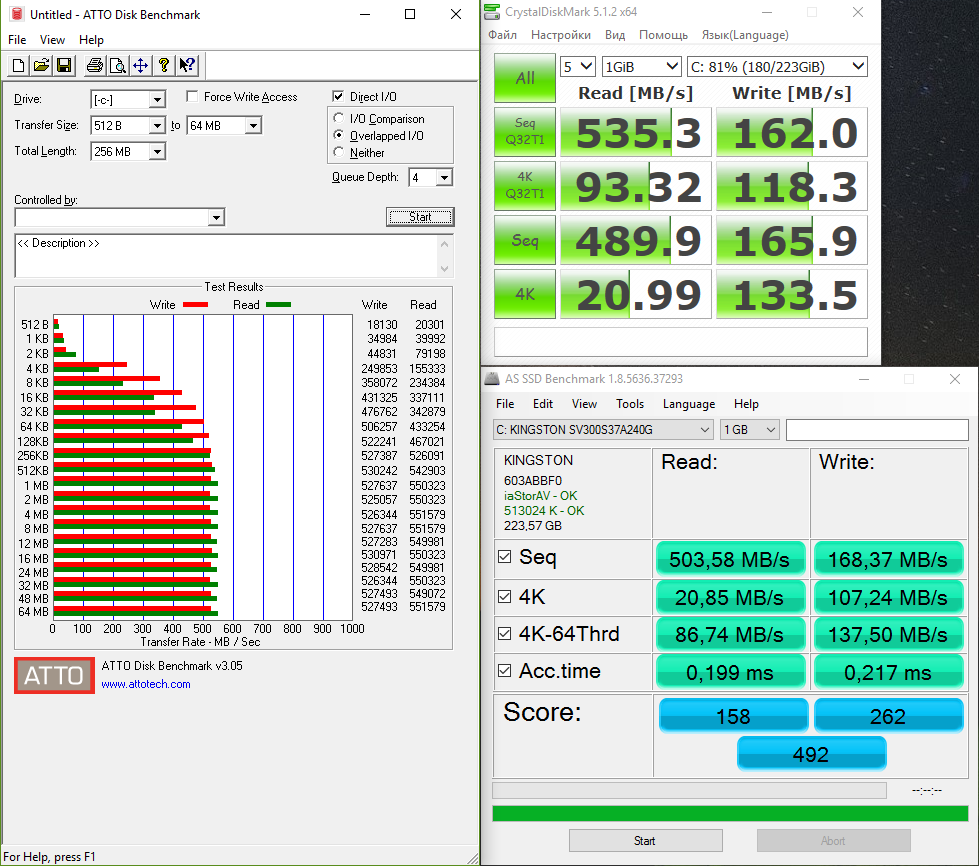Click the total score 492 in AS SSD

pos(811,754)
